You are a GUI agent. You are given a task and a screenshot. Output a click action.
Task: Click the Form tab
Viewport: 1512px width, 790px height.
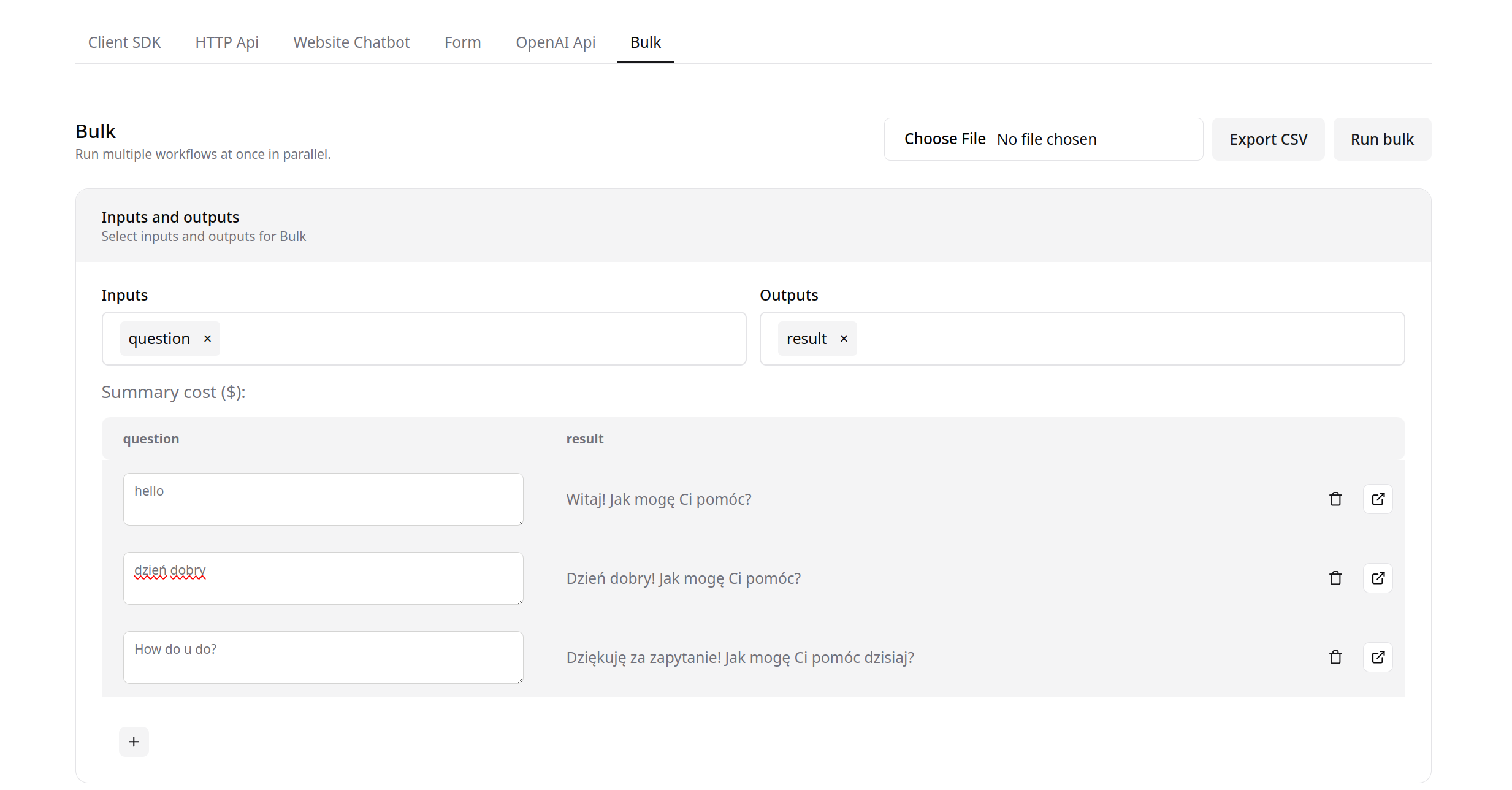point(463,42)
